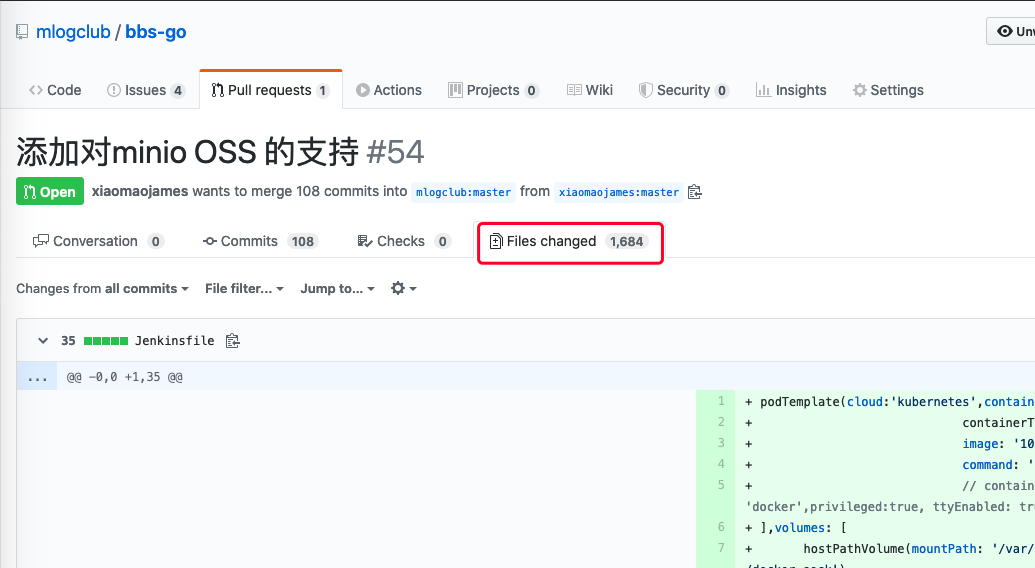The image size is (1035, 568).
Task: Open repository Settings tab
Action: tap(888, 90)
